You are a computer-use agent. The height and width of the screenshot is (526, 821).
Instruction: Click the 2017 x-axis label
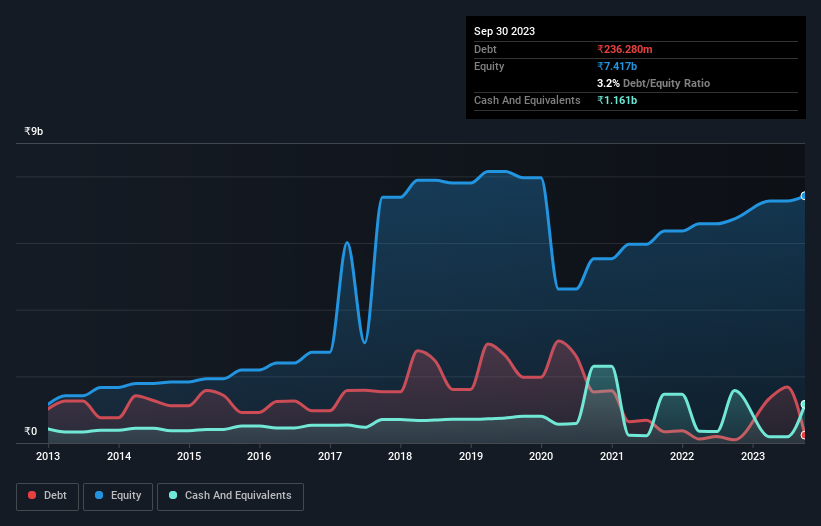click(x=330, y=456)
